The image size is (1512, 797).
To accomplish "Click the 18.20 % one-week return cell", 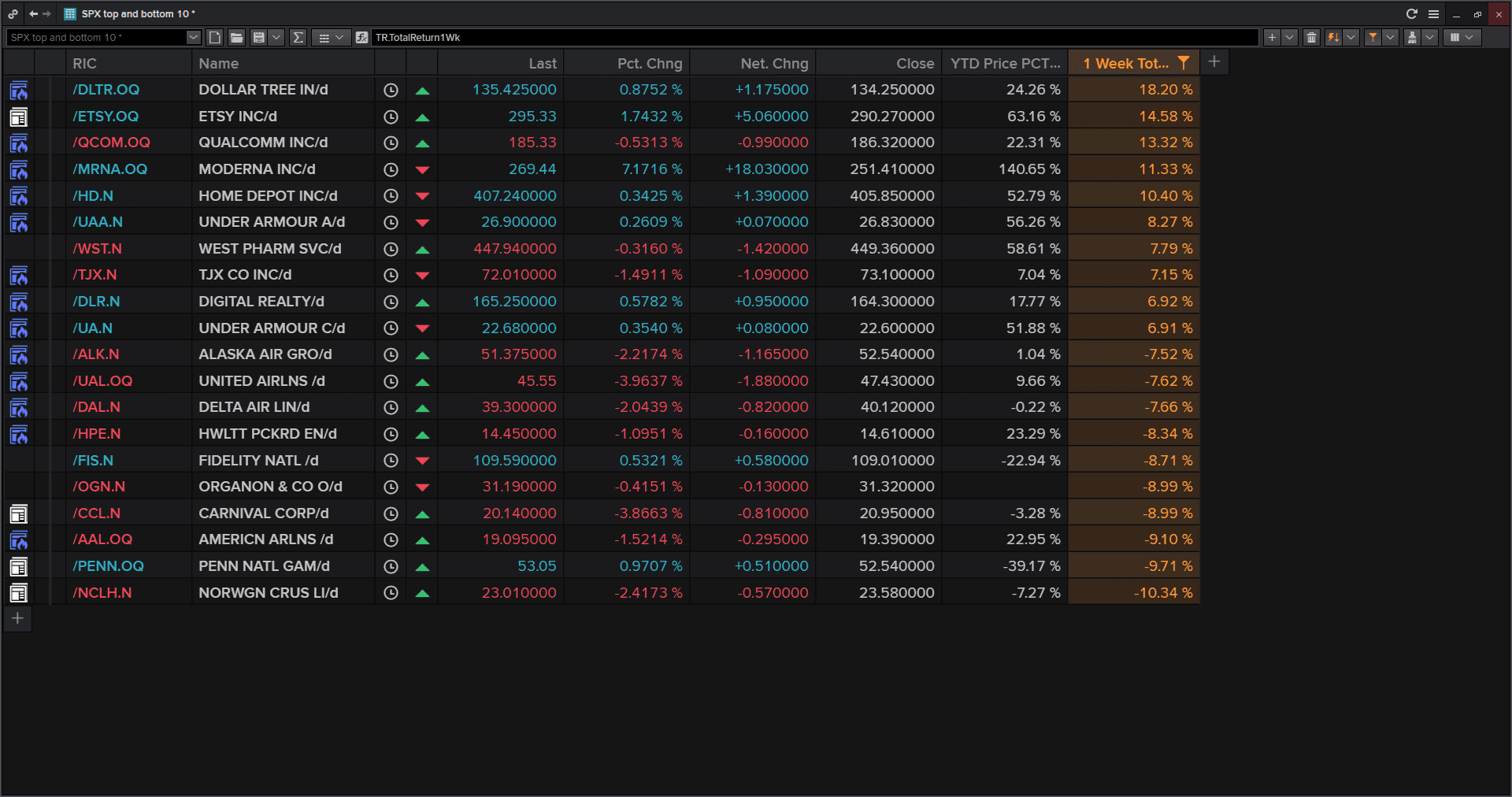I will 1134,90.
